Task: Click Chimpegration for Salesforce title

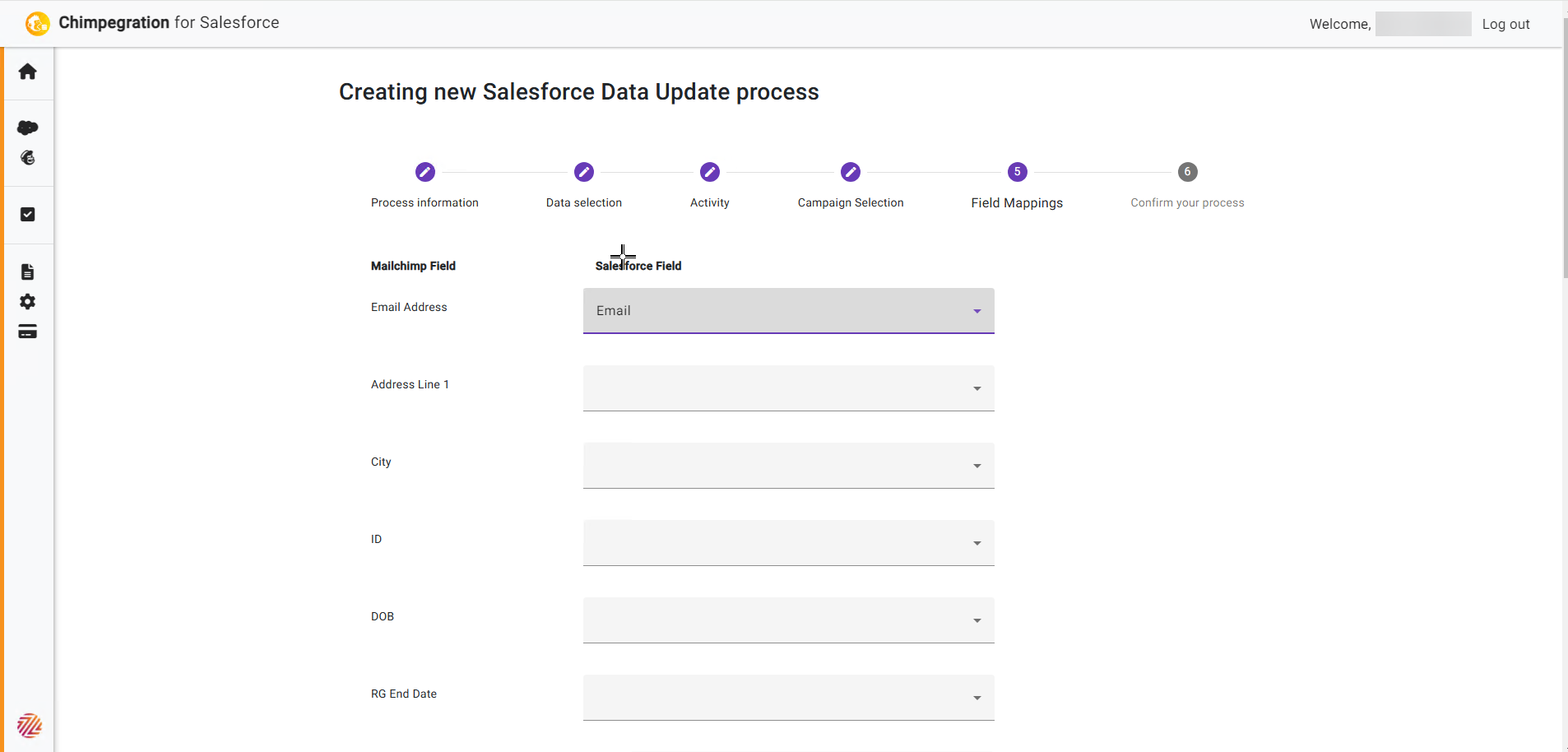Action: 169,23
